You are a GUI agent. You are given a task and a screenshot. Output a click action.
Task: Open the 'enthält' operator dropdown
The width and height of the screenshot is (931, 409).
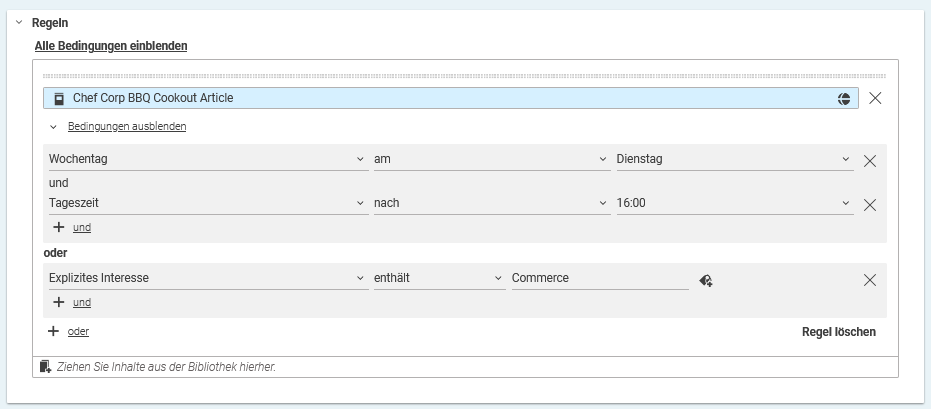pyautogui.click(x=439, y=278)
